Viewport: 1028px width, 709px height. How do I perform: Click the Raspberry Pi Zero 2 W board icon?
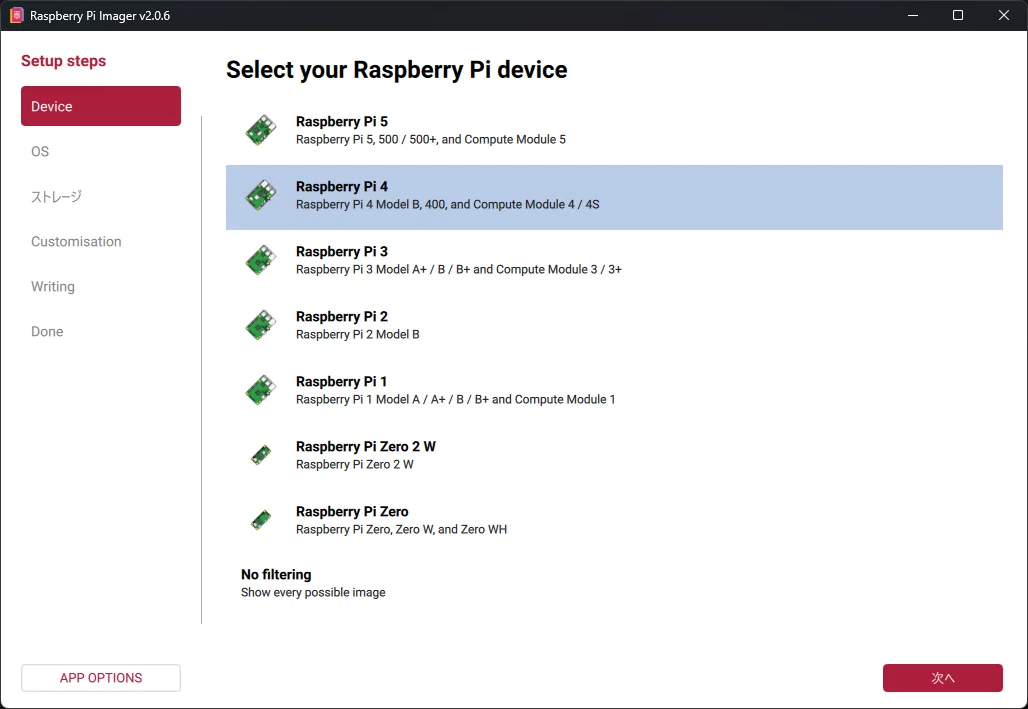click(x=261, y=455)
